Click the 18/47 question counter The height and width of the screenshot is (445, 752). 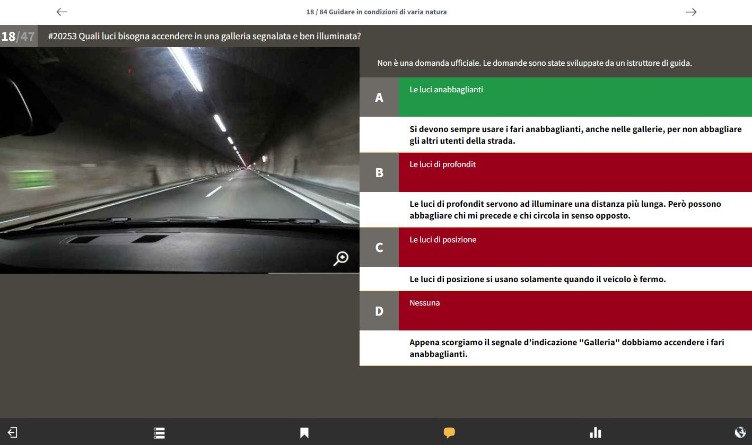(18, 36)
